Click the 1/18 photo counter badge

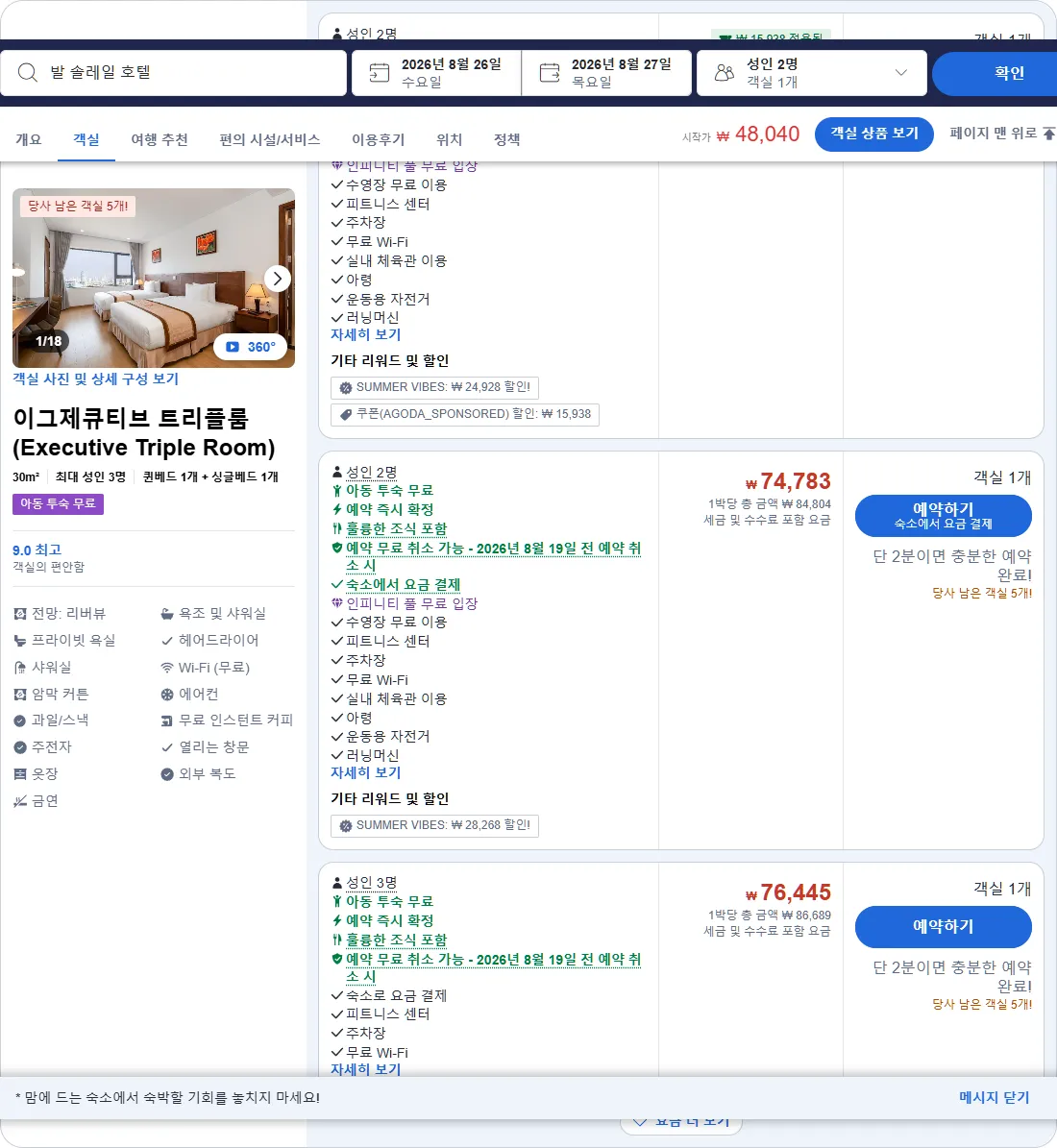[x=48, y=341]
